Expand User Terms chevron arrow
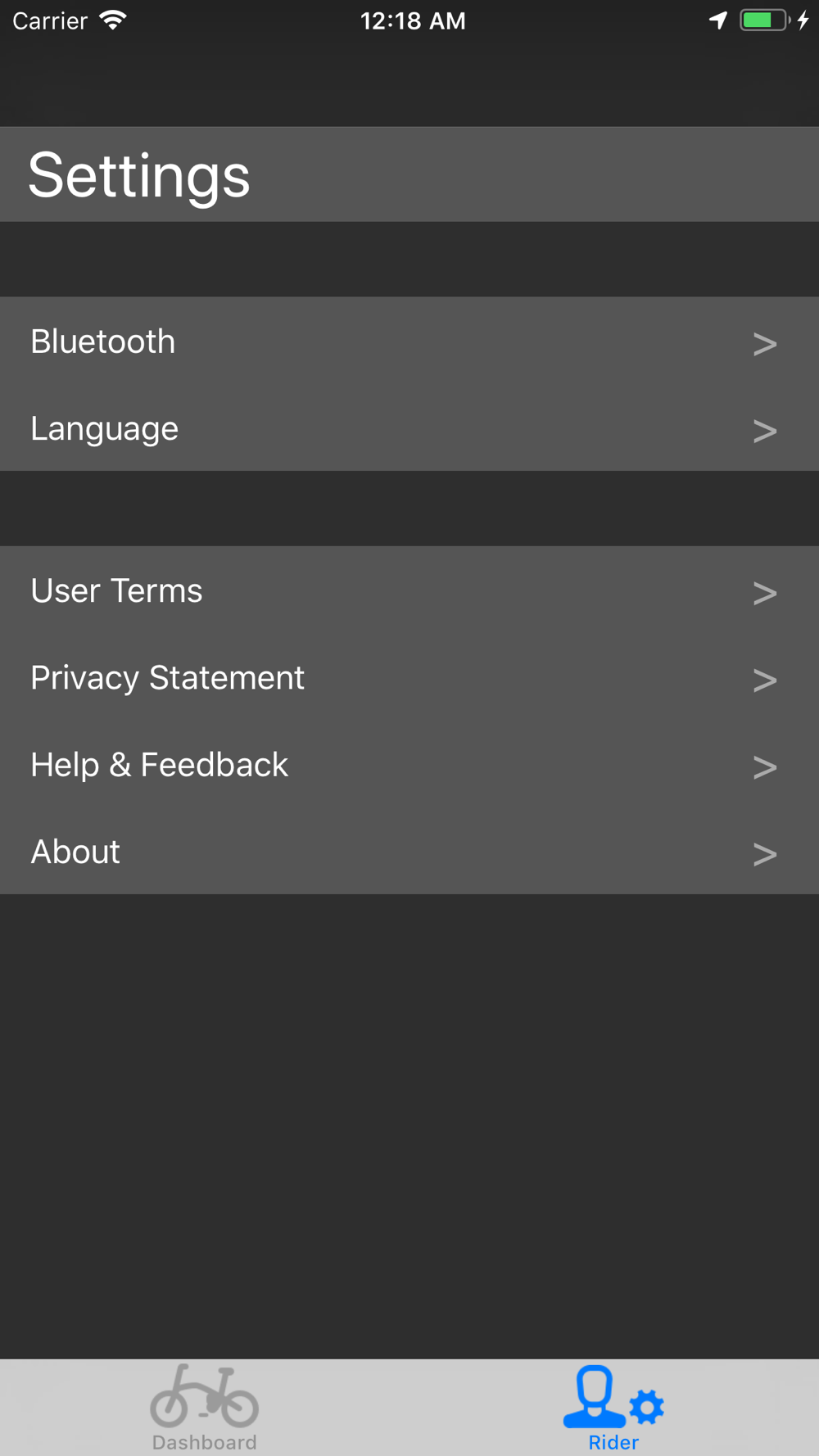The height and width of the screenshot is (1456, 819). pos(764,593)
